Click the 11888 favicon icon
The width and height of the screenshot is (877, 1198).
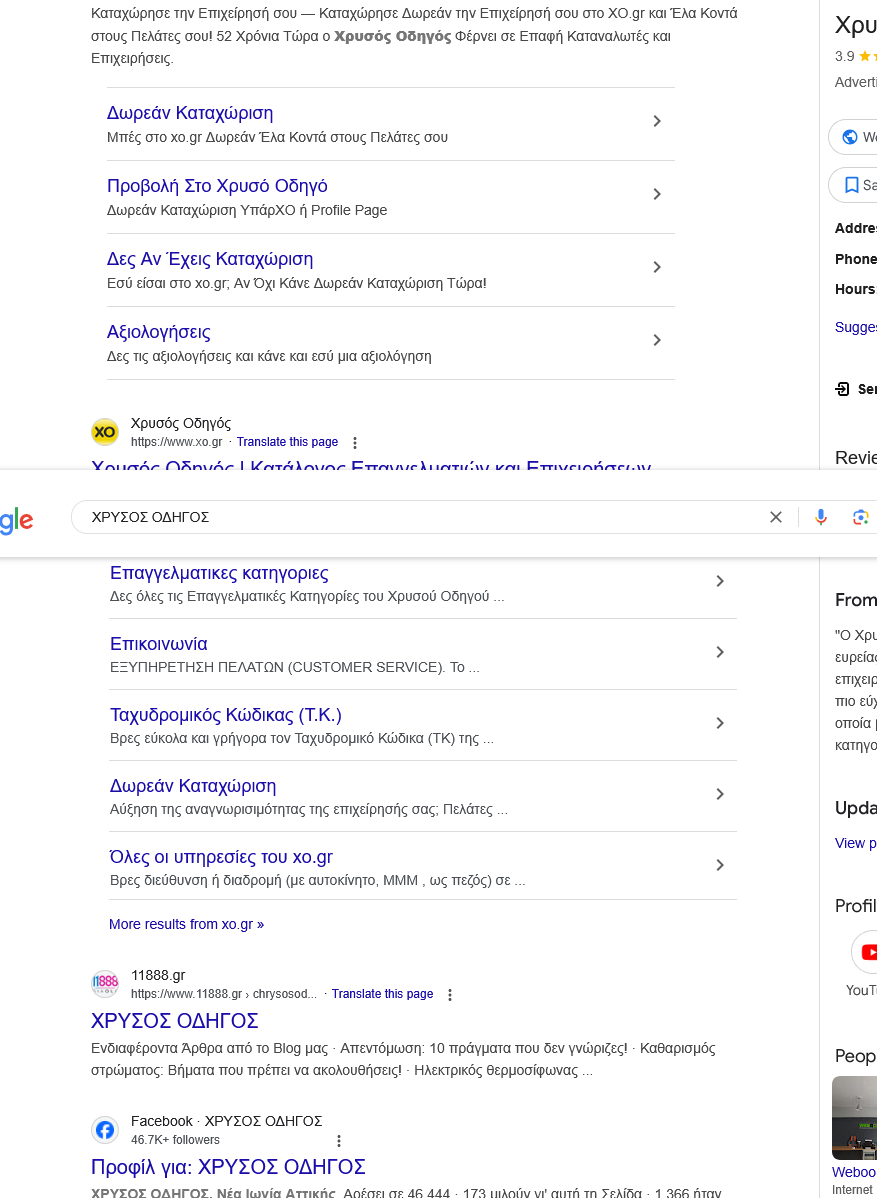pyautogui.click(x=105, y=983)
